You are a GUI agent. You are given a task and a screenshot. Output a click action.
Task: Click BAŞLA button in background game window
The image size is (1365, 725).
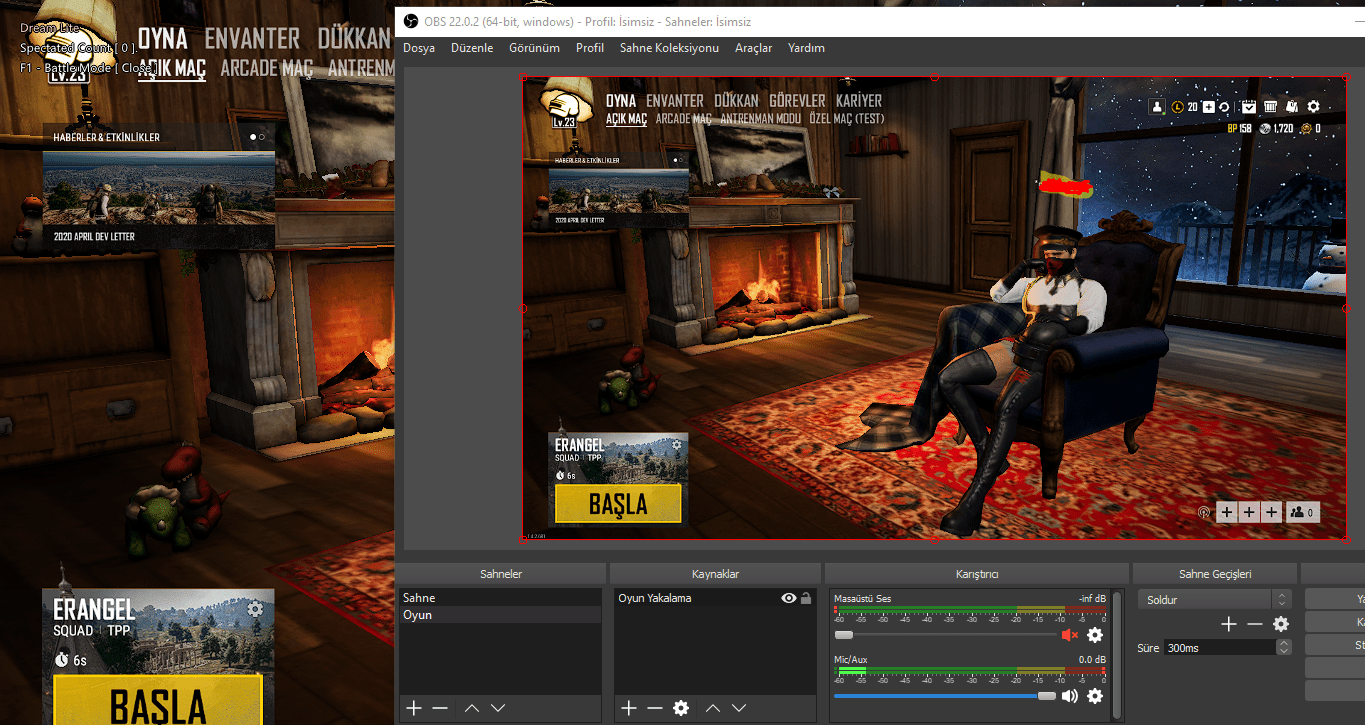tap(157, 700)
